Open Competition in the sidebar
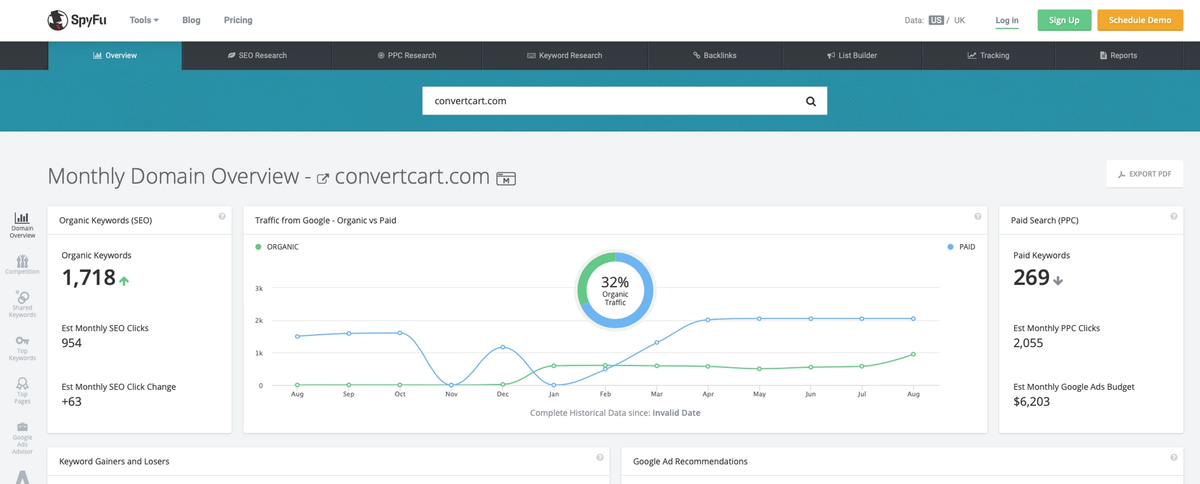 [x=22, y=264]
